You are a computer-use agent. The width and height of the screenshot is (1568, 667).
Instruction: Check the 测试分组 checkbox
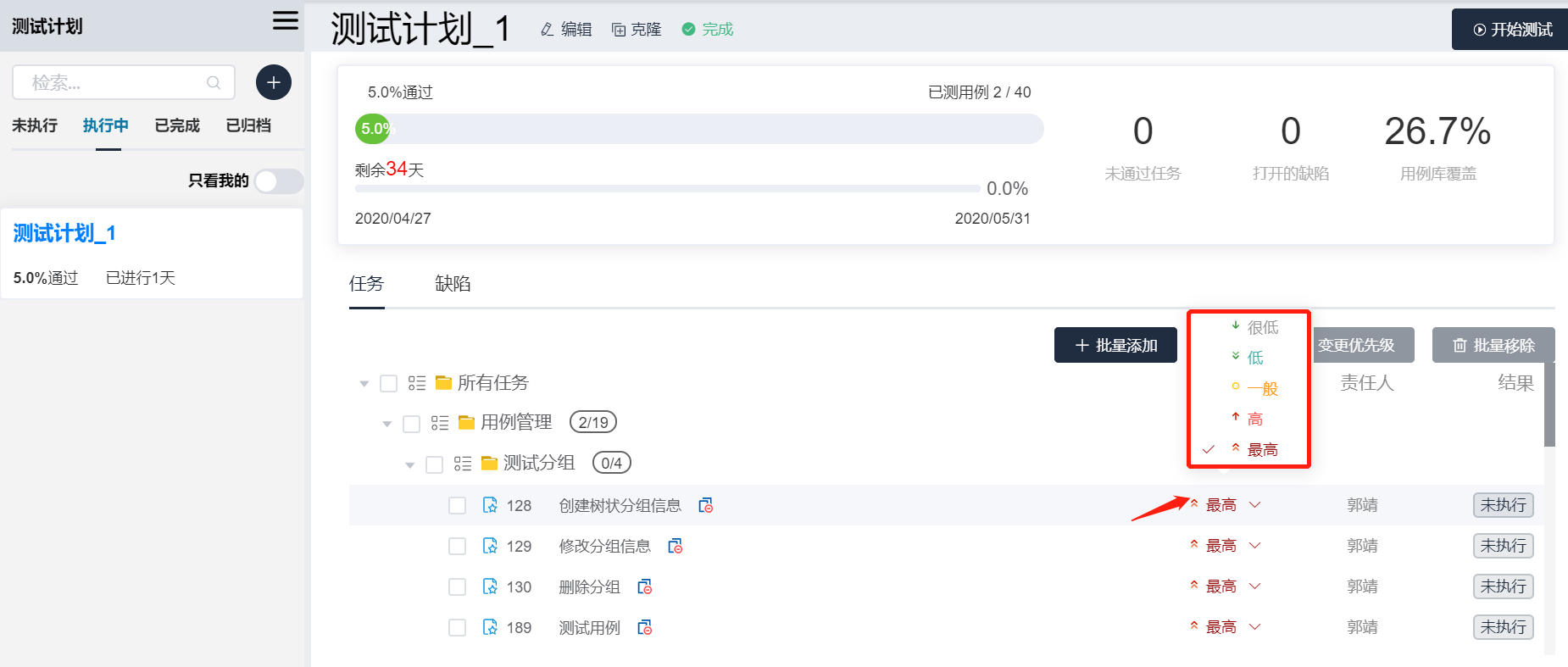[x=435, y=464]
